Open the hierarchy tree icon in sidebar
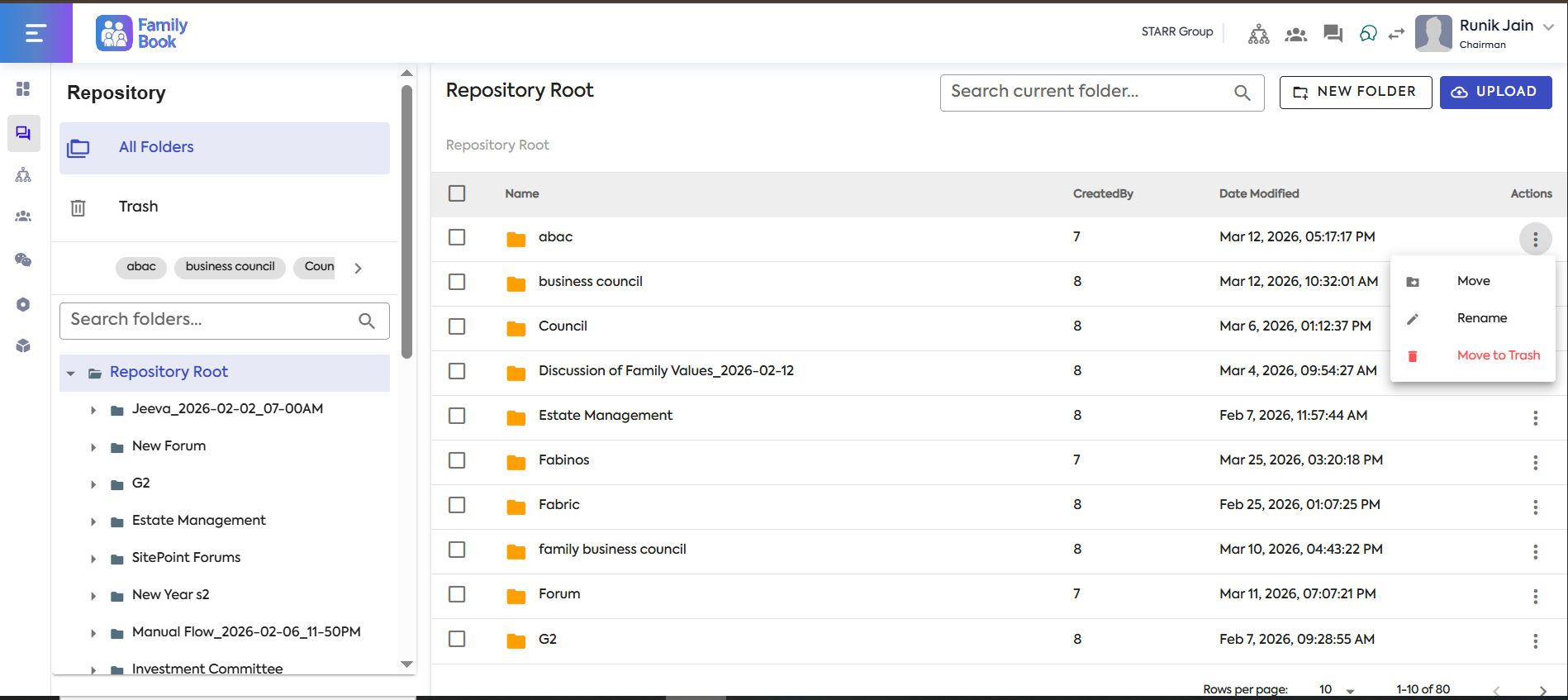 [23, 174]
